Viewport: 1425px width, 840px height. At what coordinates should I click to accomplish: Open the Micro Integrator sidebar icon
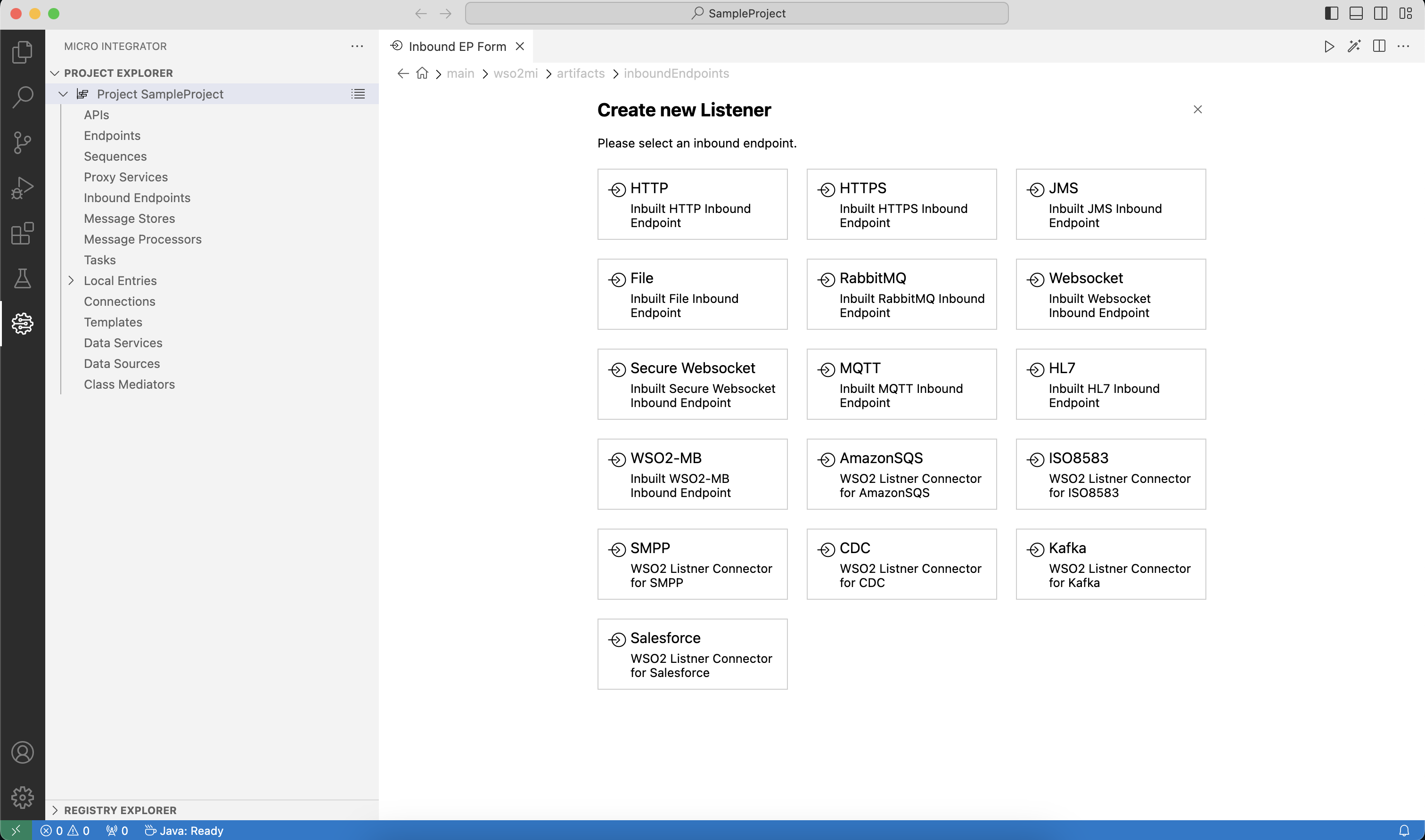point(22,323)
